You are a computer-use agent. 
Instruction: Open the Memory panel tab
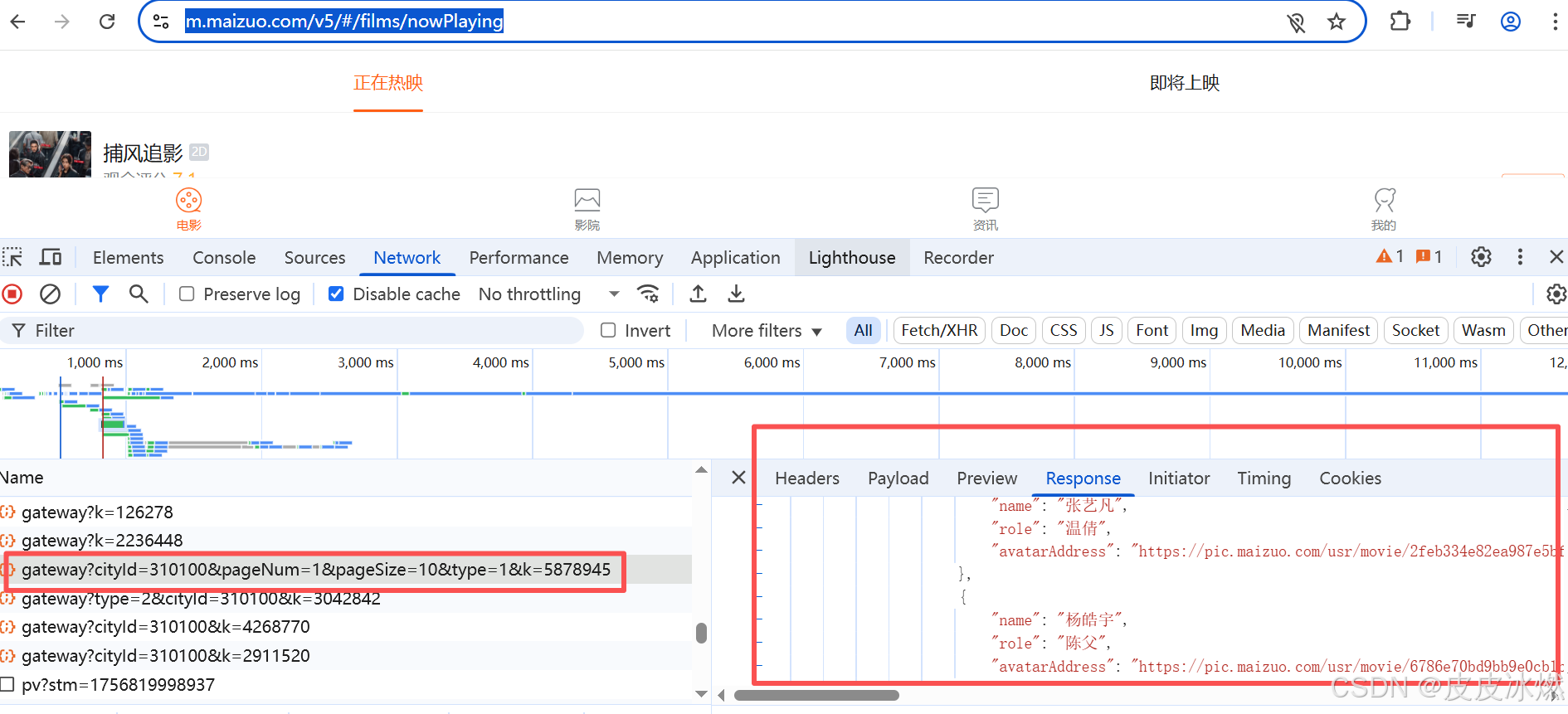(630, 257)
